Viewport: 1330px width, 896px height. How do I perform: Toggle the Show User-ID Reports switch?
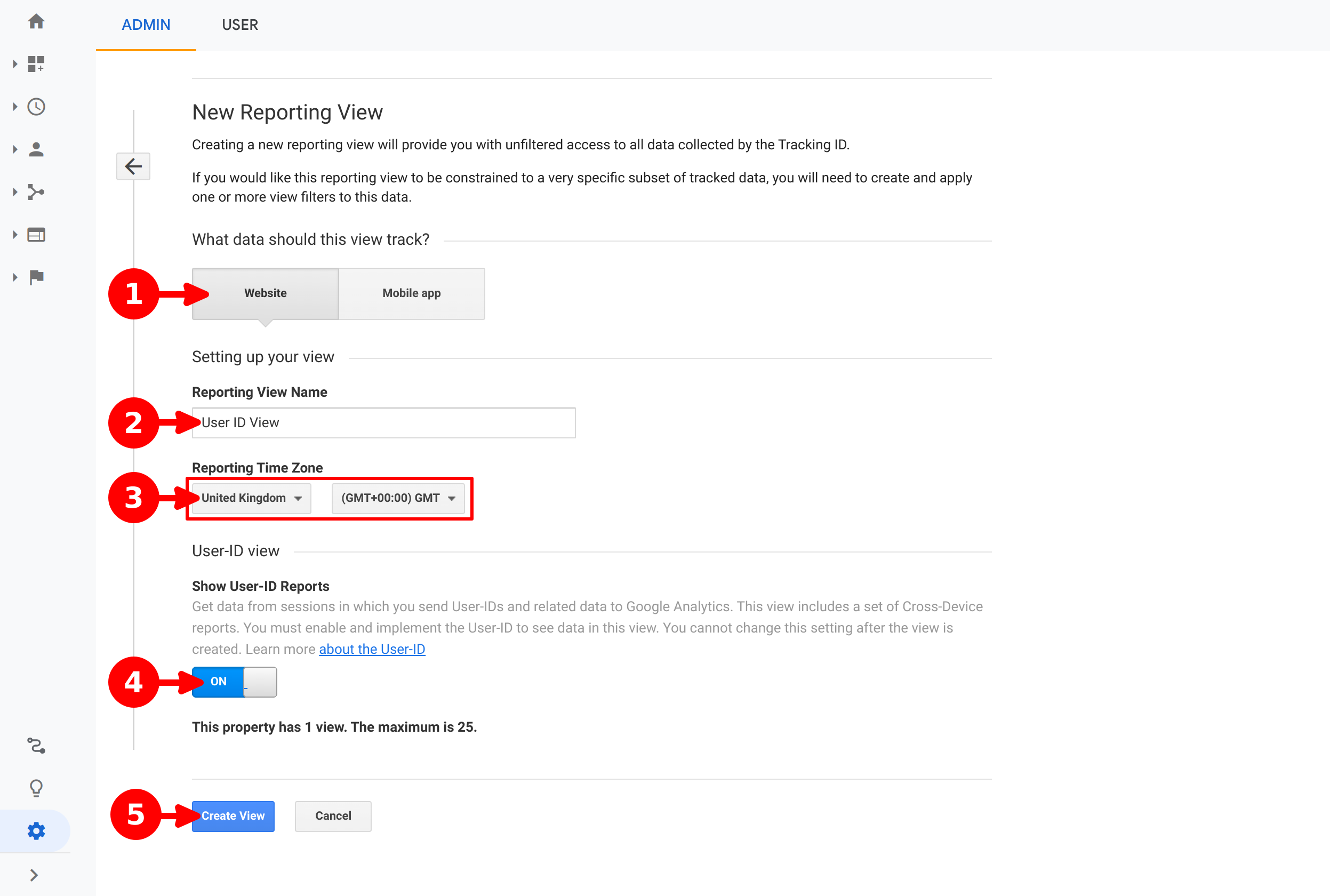[234, 682]
